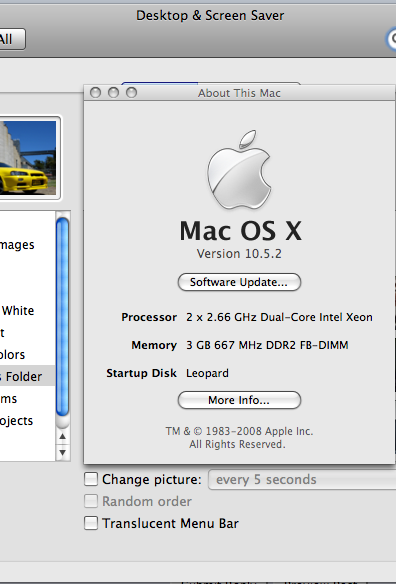Toggle the Random order checkbox
The width and height of the screenshot is (396, 584).
(x=91, y=501)
